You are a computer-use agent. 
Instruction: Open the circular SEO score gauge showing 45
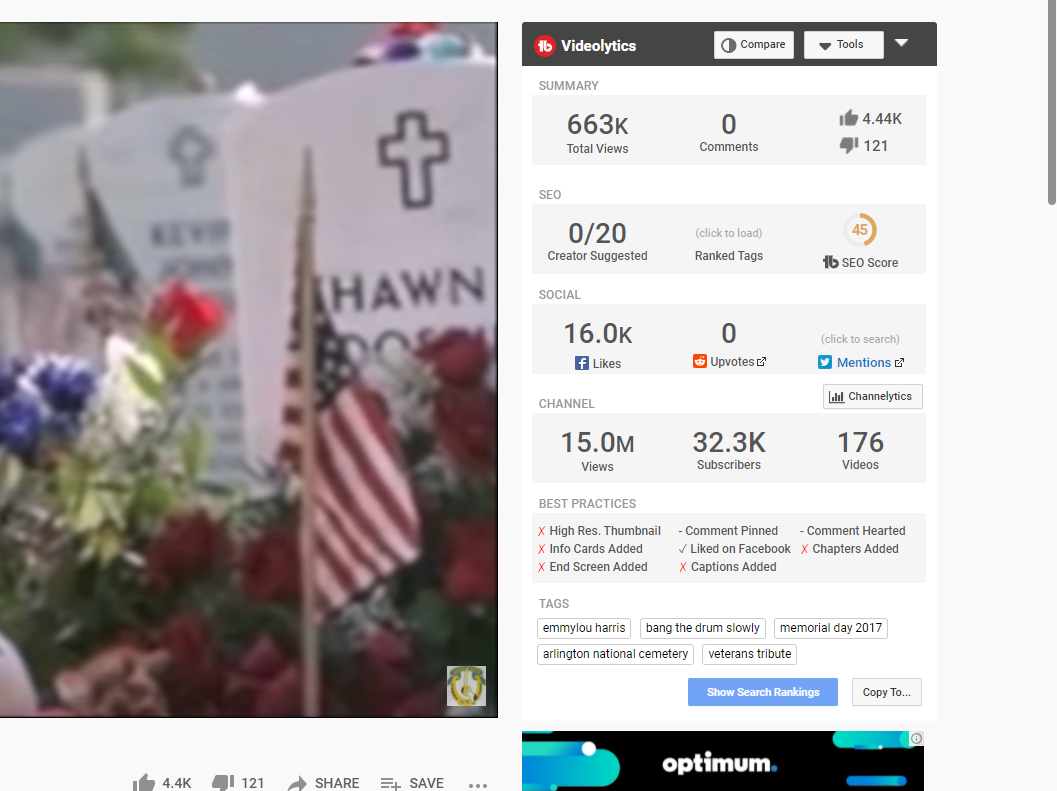click(860, 230)
